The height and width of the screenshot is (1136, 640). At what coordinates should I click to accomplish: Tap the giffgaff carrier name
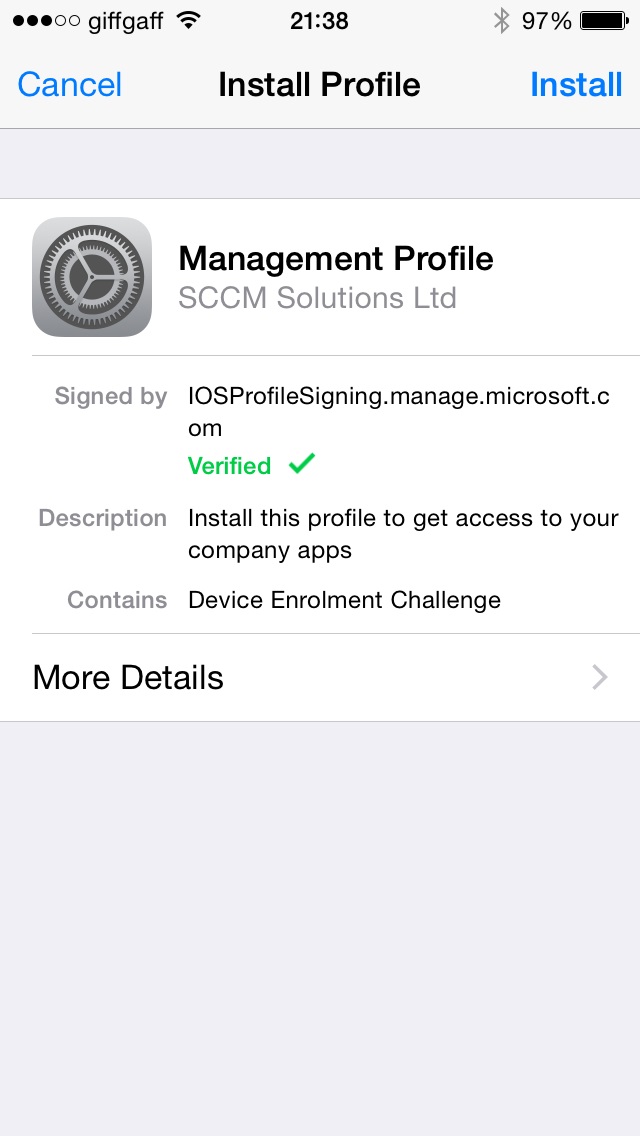tap(125, 20)
